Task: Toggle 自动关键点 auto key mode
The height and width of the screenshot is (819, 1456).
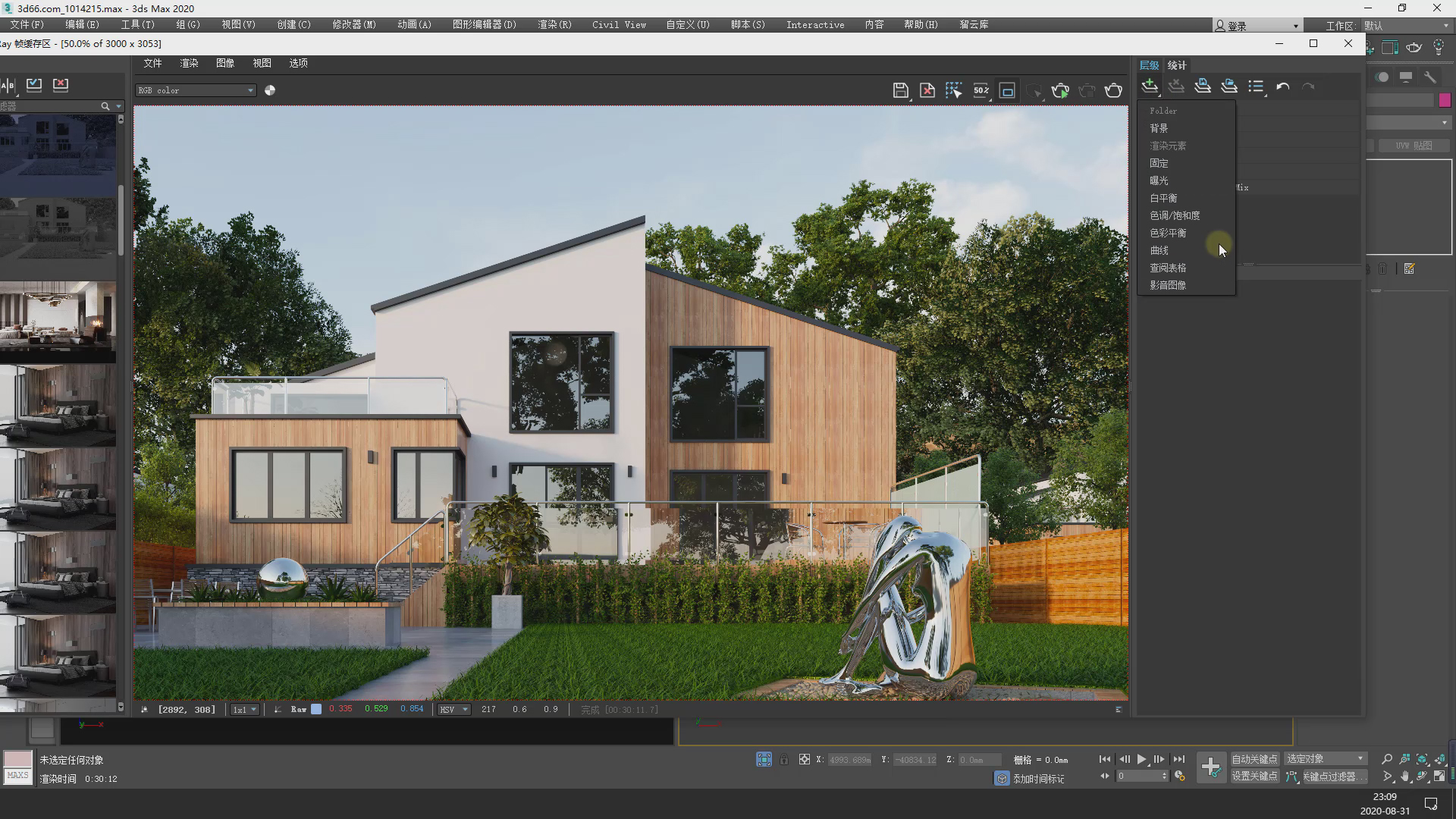Action: [1254, 759]
